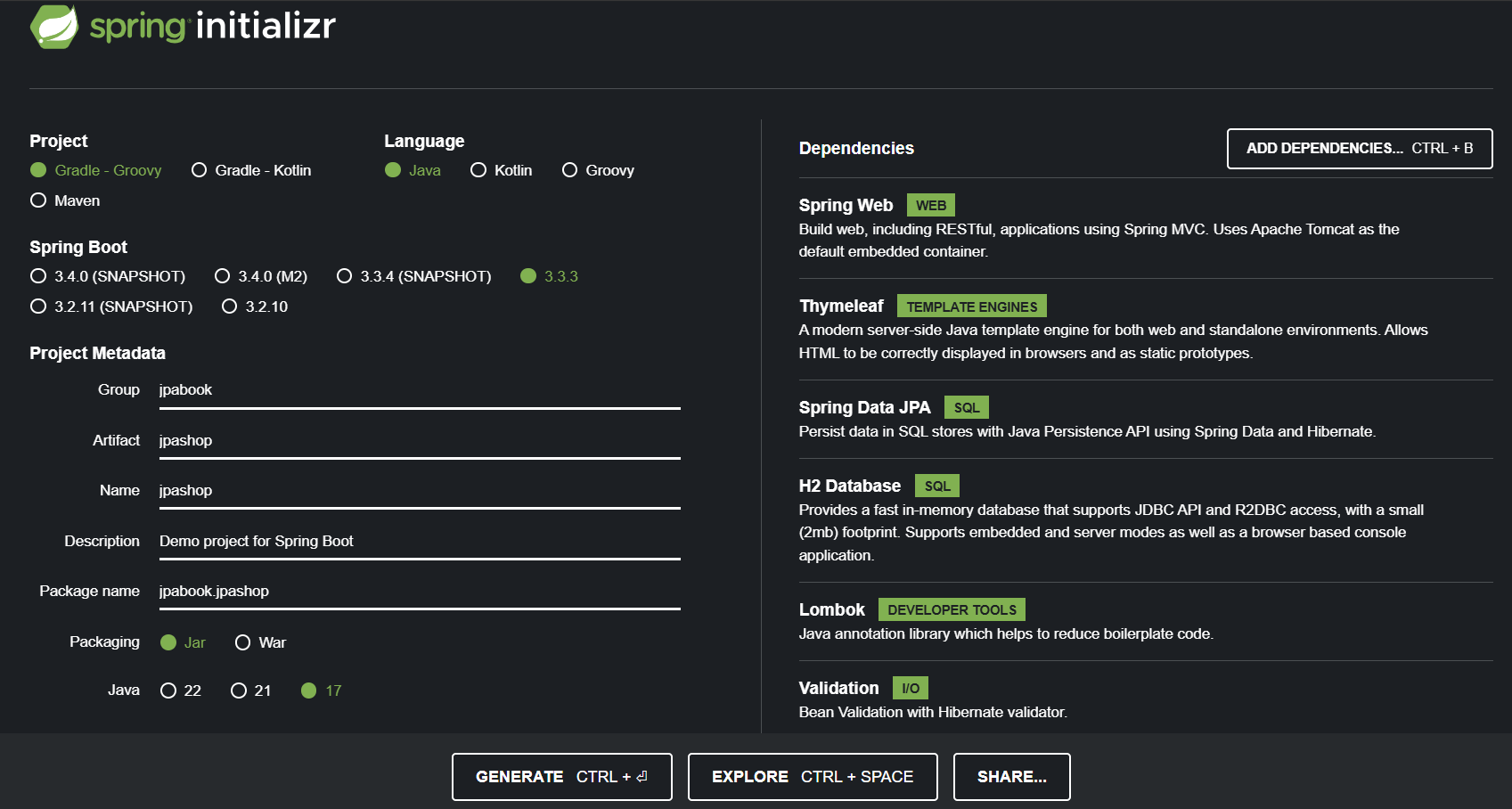Focus the Artifact input field

[420, 441]
